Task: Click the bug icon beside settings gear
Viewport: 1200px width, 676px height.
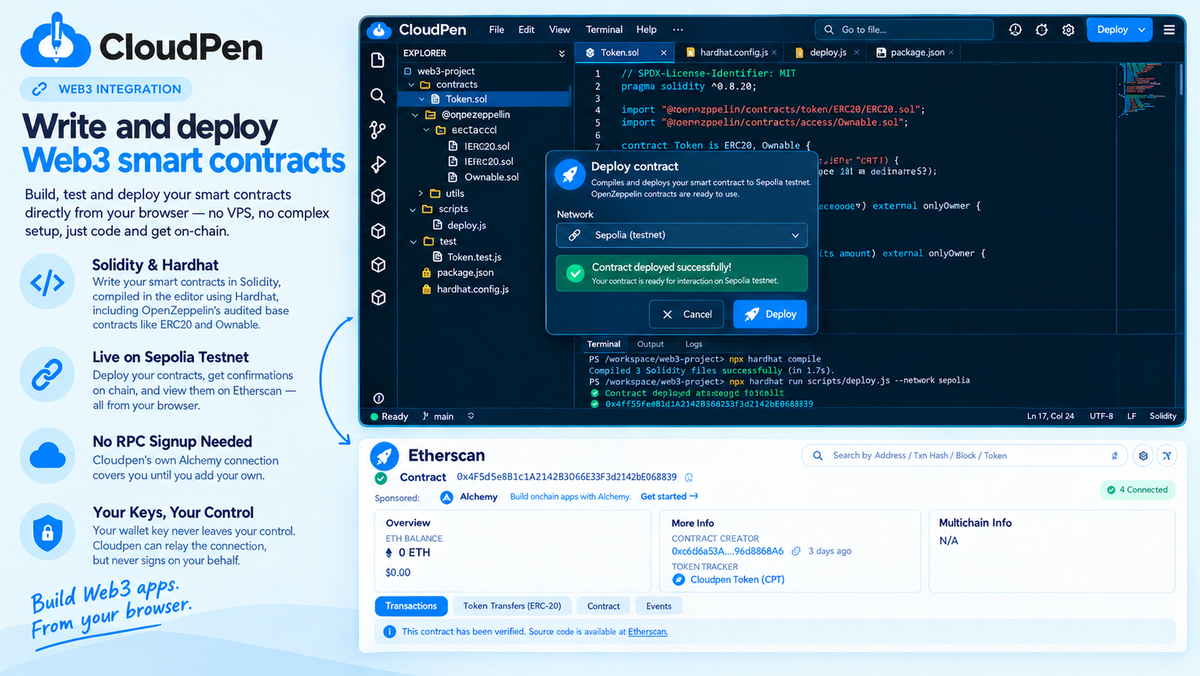Action: coord(1042,30)
